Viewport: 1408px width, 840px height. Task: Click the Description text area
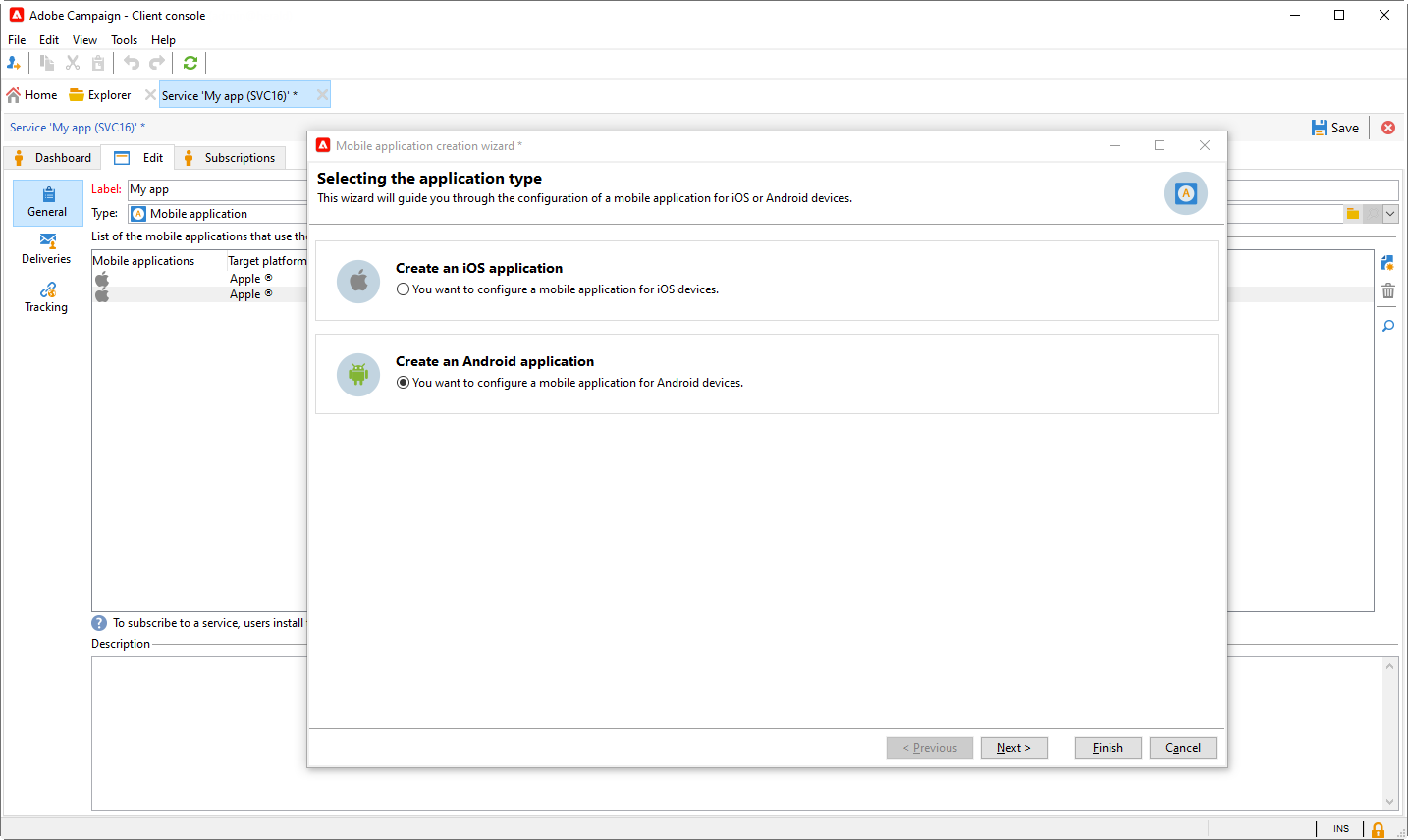736,734
